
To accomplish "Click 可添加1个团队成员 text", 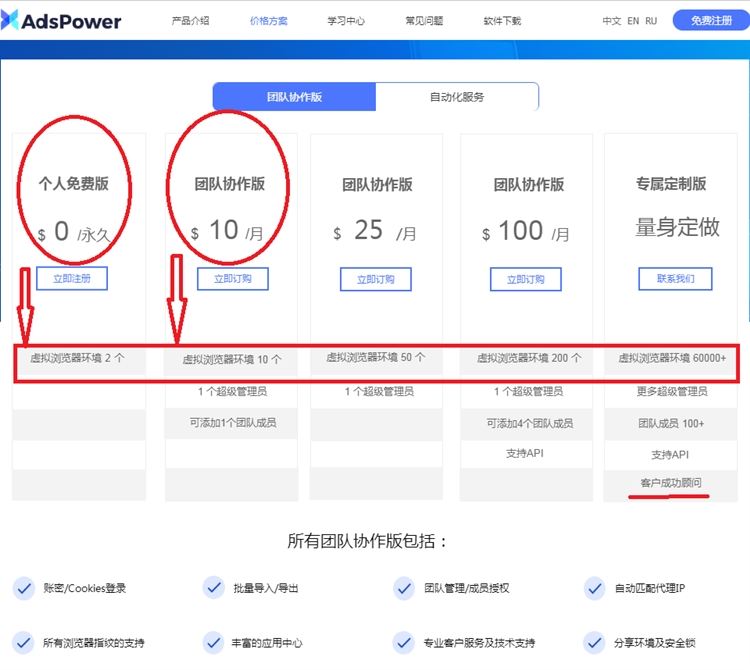I will pyautogui.click(x=233, y=423).
